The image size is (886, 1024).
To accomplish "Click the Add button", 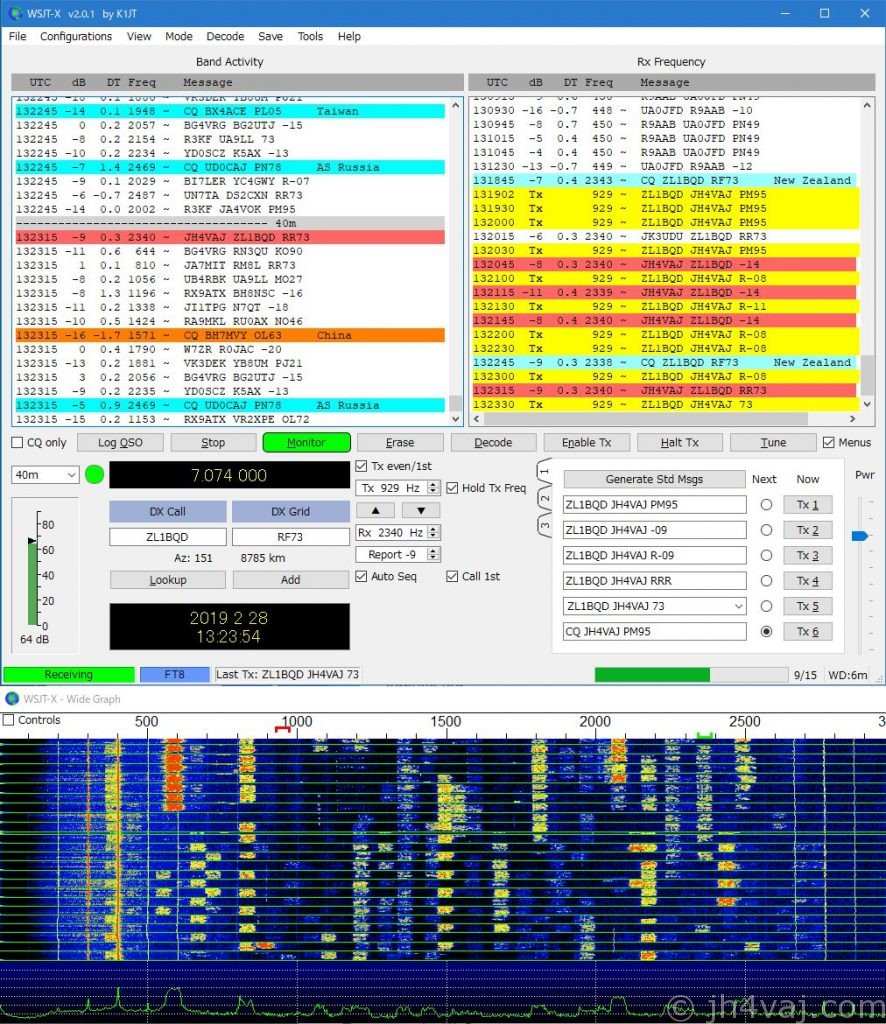I will [x=291, y=580].
